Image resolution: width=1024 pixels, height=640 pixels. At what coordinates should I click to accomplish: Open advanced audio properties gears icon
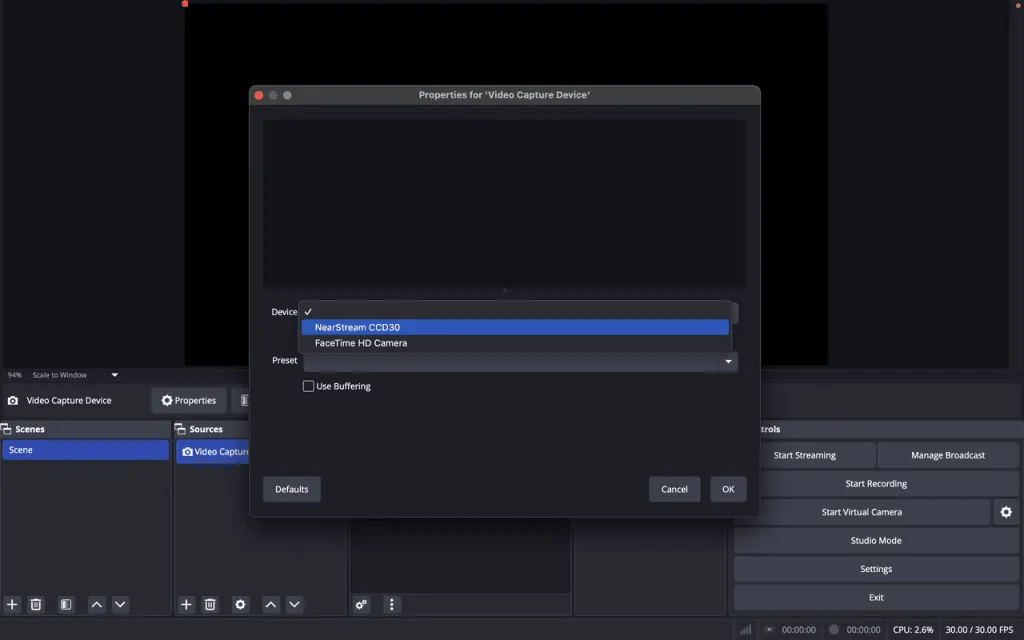(361, 604)
